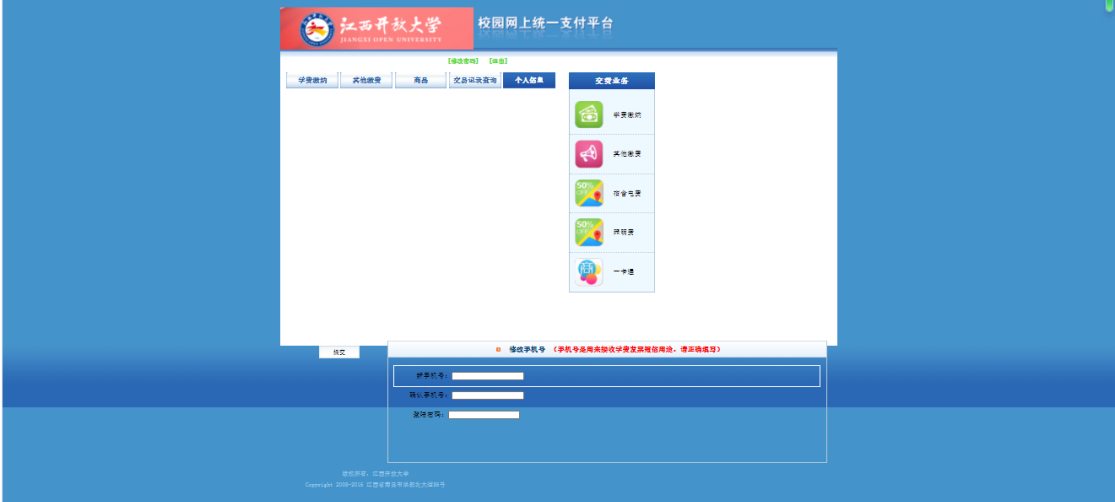Go to the 交易记录查询 tab
The image size is (1115, 502).
tap(475, 80)
